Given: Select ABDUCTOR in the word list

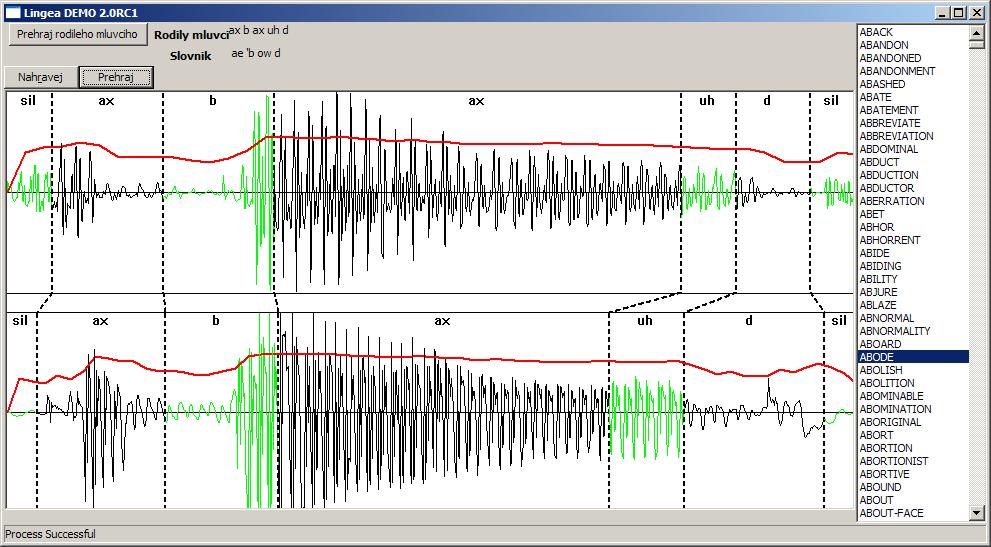Looking at the screenshot, I should 913,188.
